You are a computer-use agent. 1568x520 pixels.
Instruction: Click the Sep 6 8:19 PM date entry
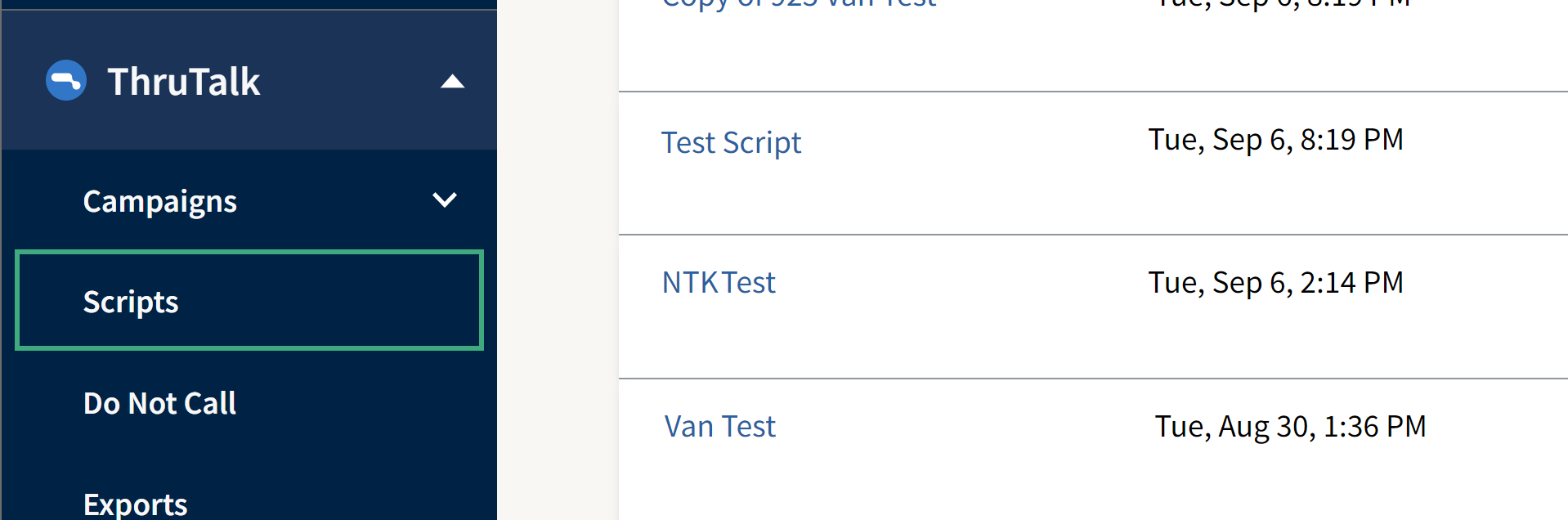click(x=1275, y=139)
